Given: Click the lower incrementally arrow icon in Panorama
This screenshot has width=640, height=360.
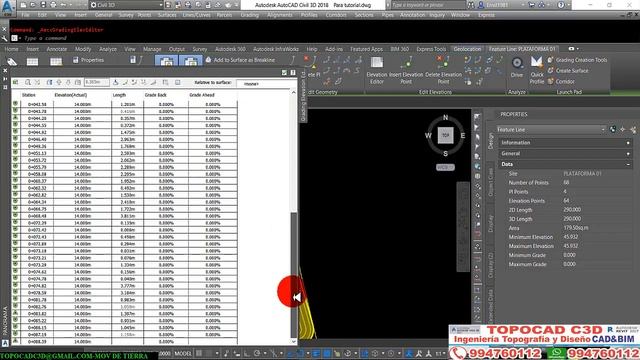Looking at the screenshot, I should 68,82.
